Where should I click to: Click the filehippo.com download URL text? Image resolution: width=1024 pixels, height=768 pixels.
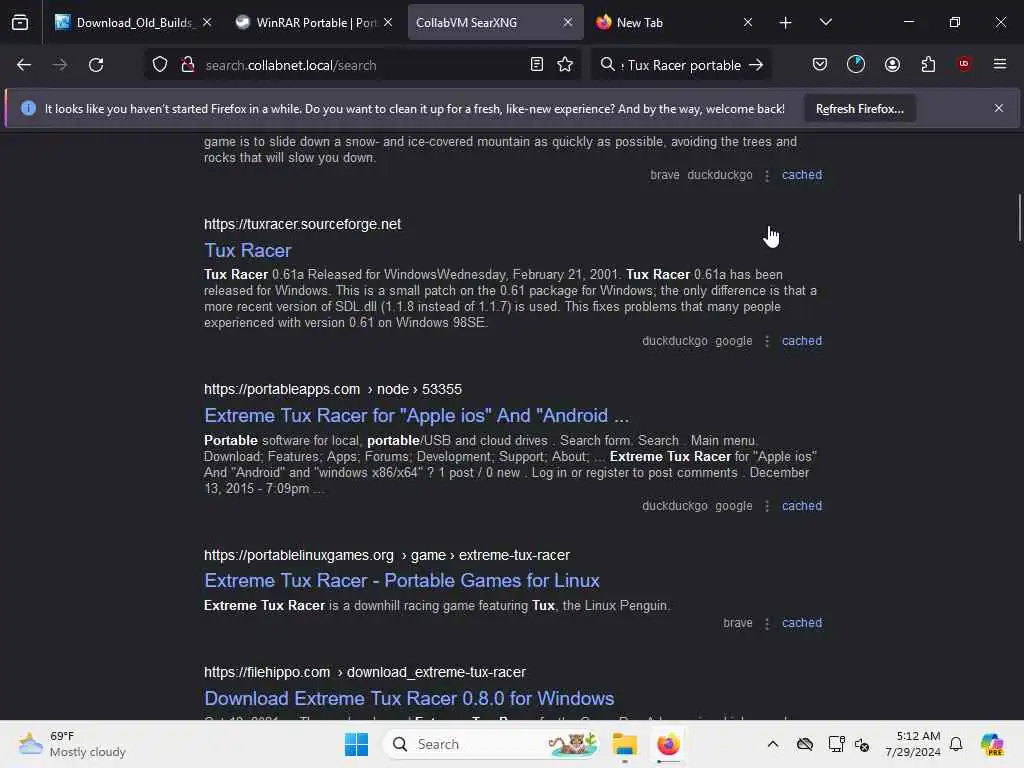point(364,672)
